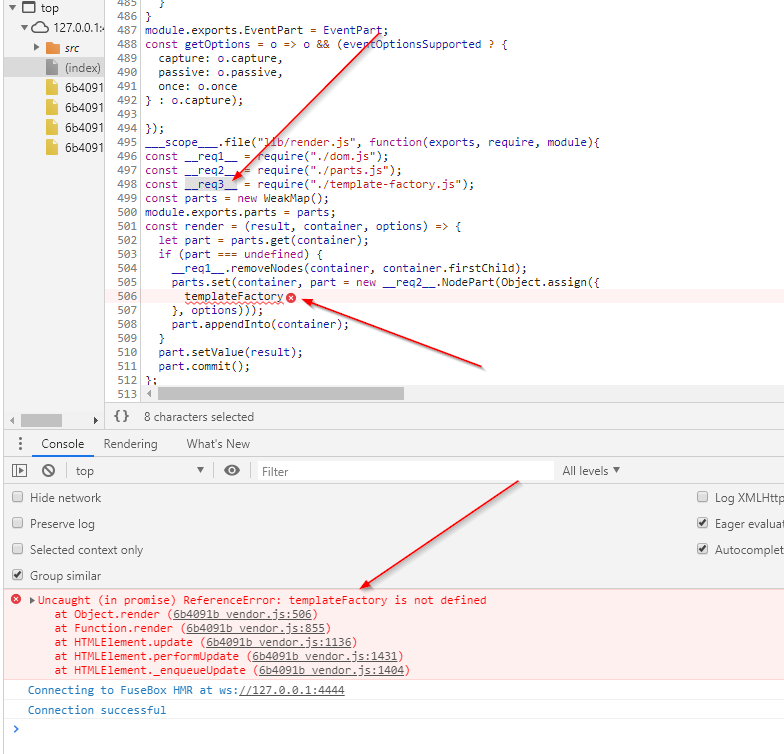784x754 pixels.
Task: Toggle the console sidebar panel icon
Action: click(19, 470)
